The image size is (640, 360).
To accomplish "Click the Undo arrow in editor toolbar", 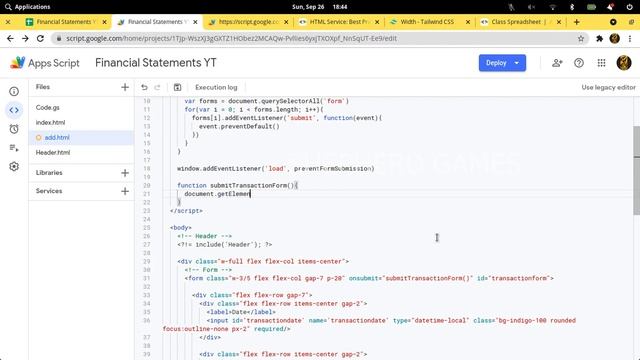I will point(144,87).
